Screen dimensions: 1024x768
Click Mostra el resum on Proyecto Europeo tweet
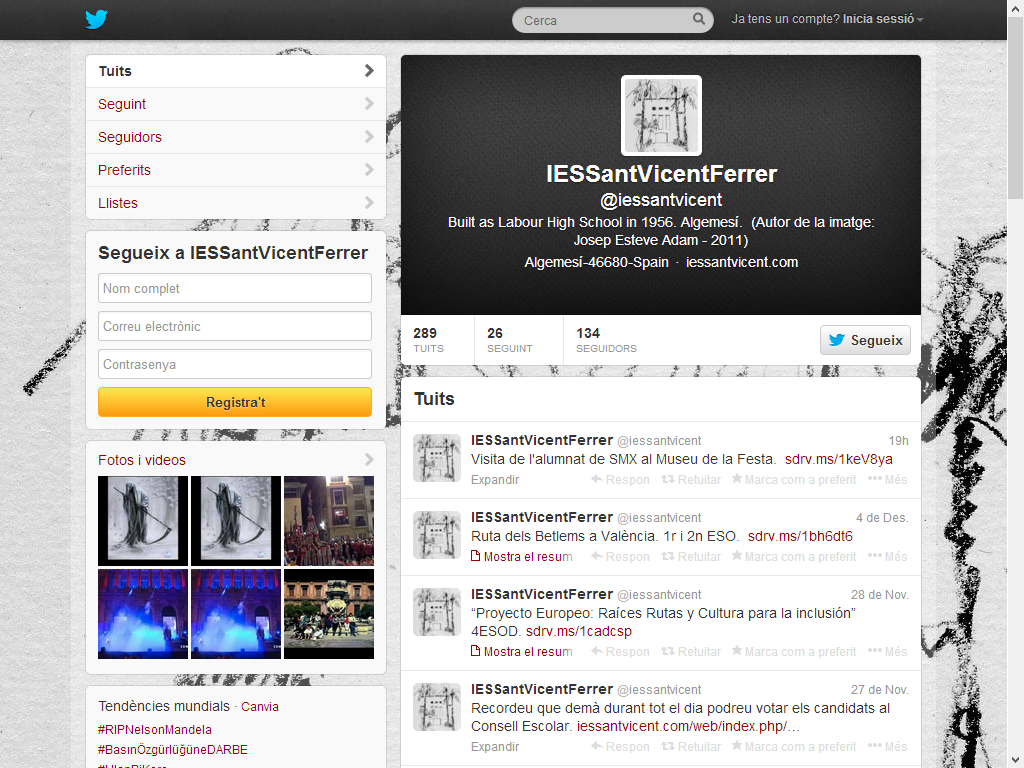tap(522, 652)
